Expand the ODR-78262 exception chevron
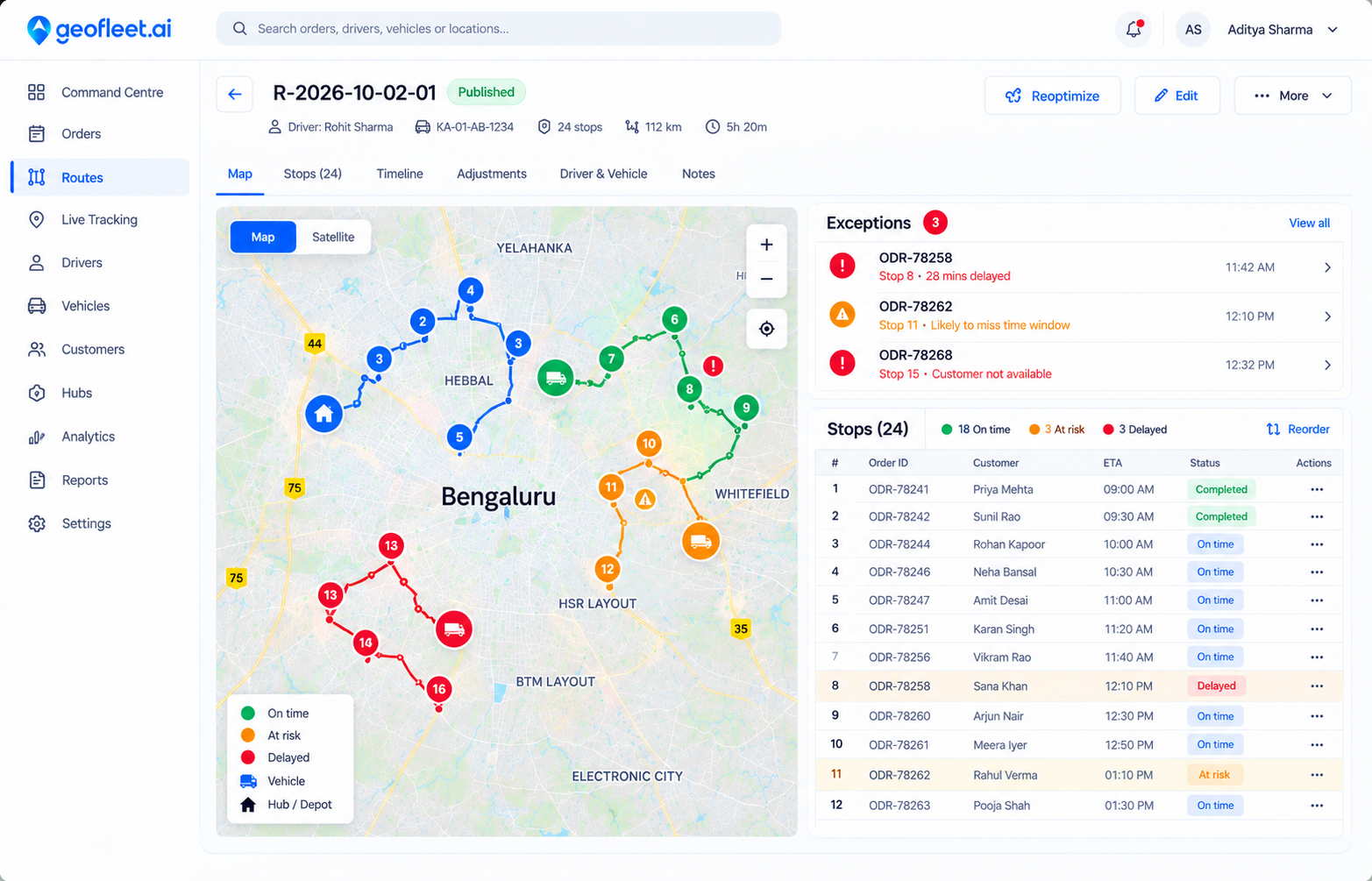The height and width of the screenshot is (881, 1372). pos(1327,316)
